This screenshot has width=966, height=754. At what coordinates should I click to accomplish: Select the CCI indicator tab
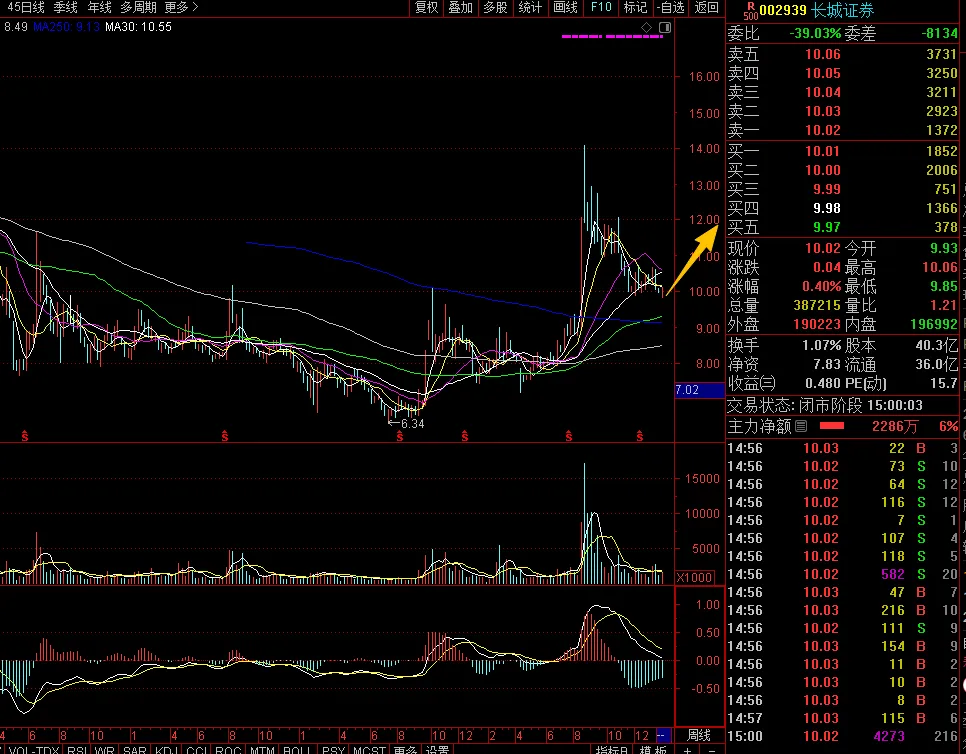coord(197,750)
